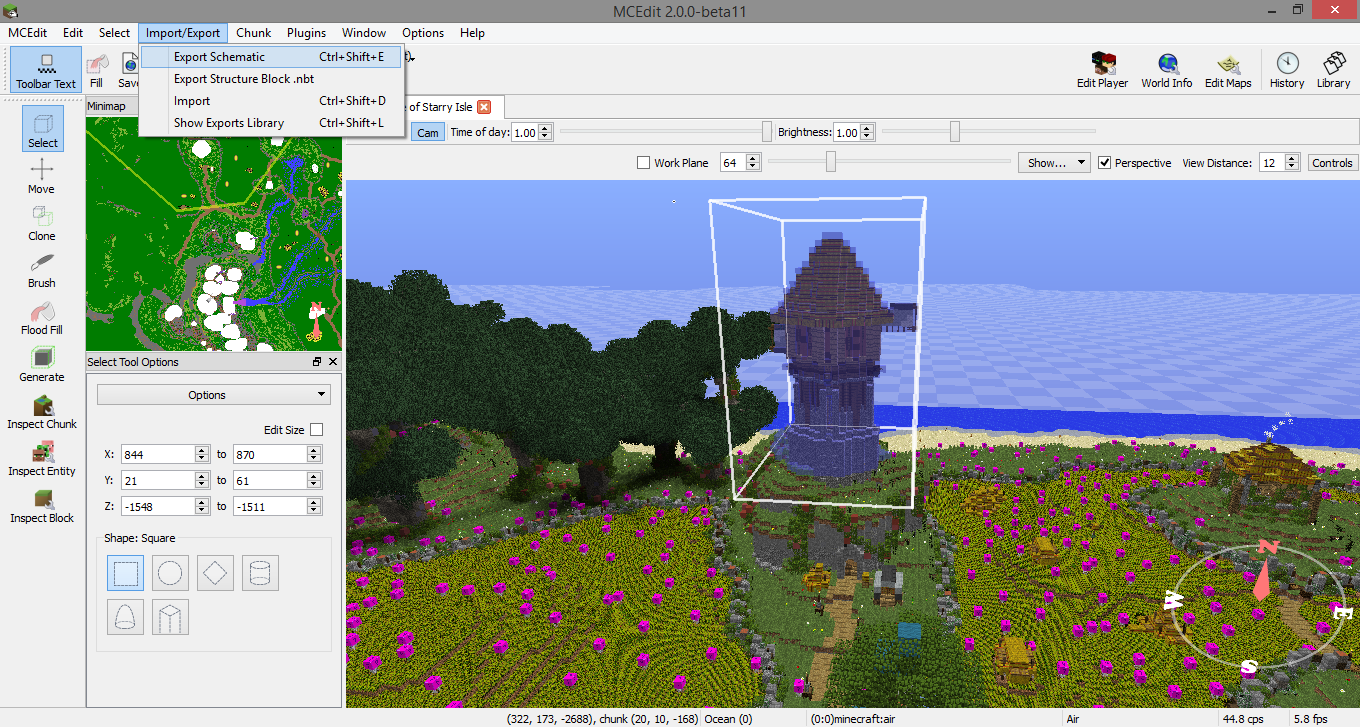Open the Edit menu
Image resolution: width=1360 pixels, height=727 pixels.
(73, 33)
